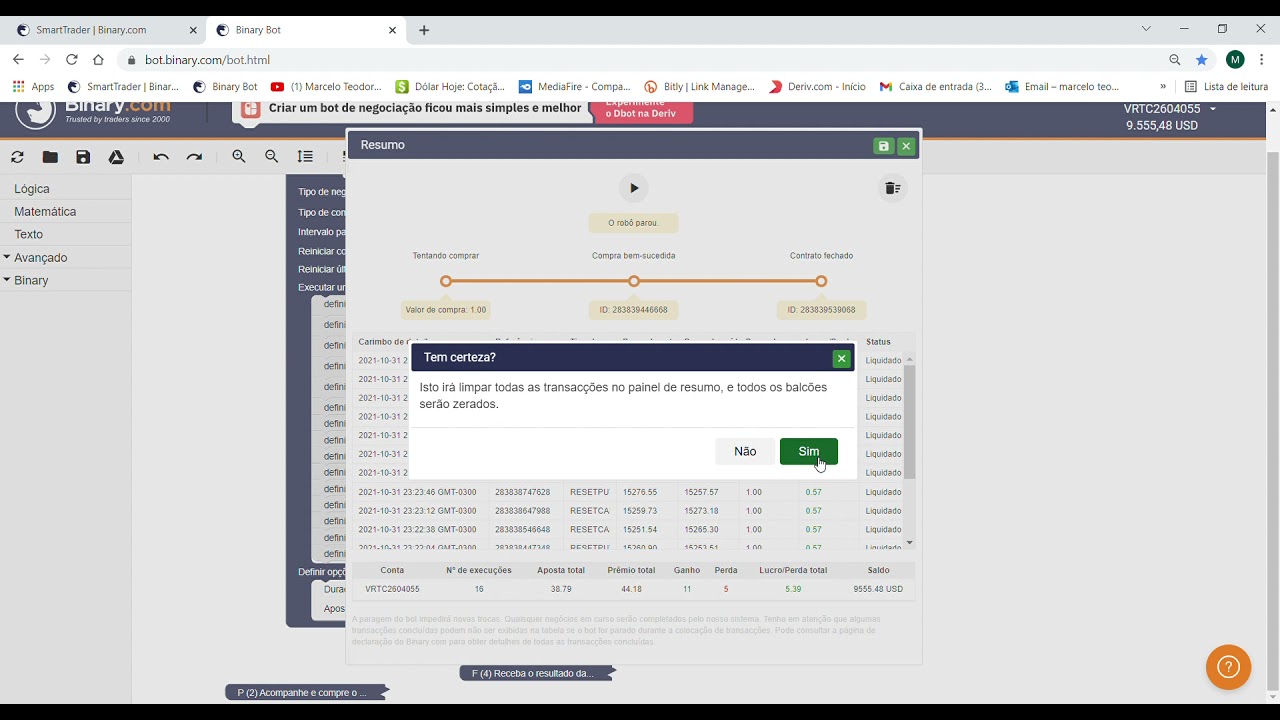Screen dimensions: 1280x720
Task: Close the Tem certeza dialog
Action: (x=841, y=358)
